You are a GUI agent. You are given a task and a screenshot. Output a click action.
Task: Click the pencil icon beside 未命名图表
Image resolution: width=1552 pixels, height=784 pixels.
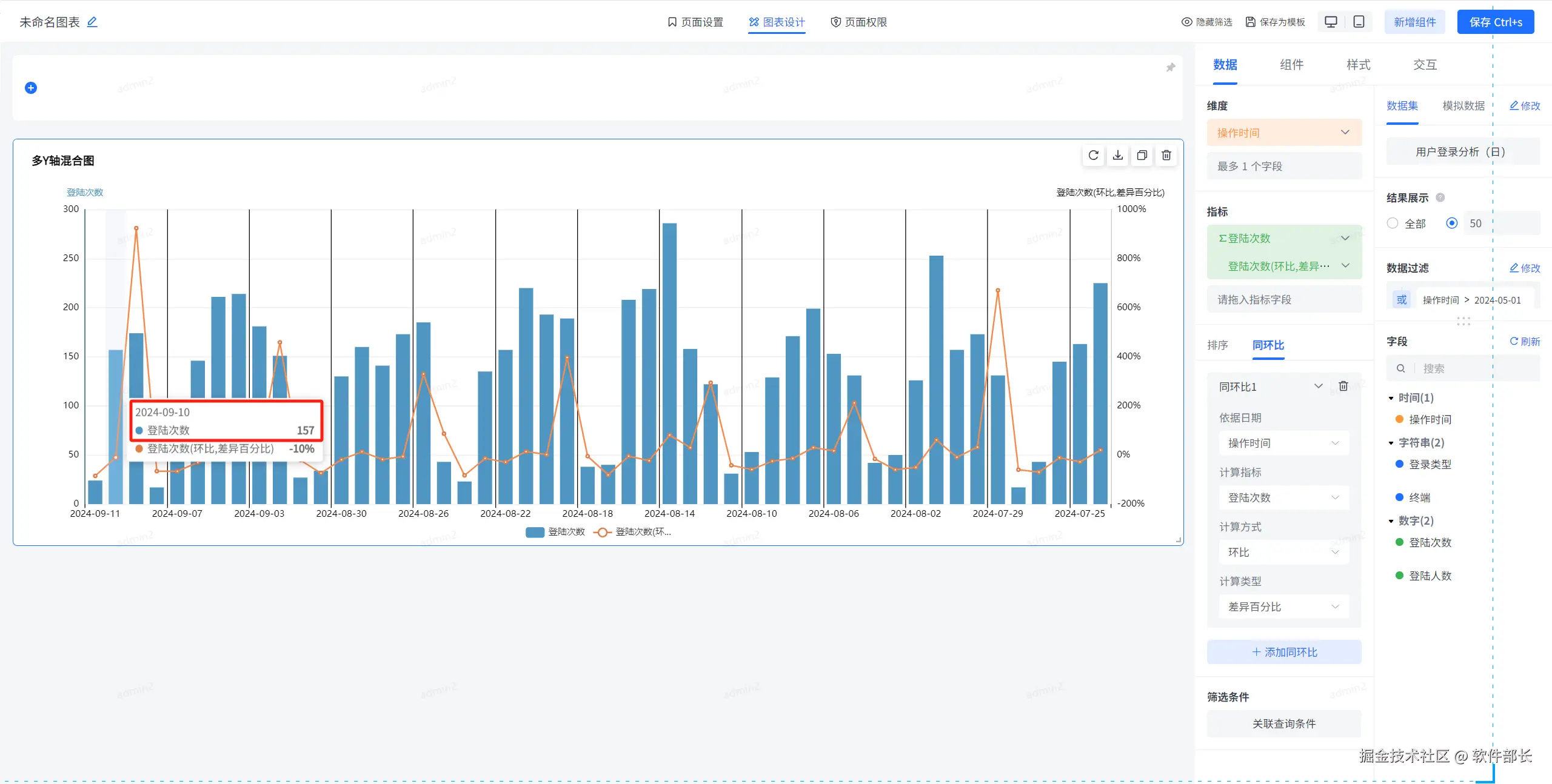coord(92,22)
